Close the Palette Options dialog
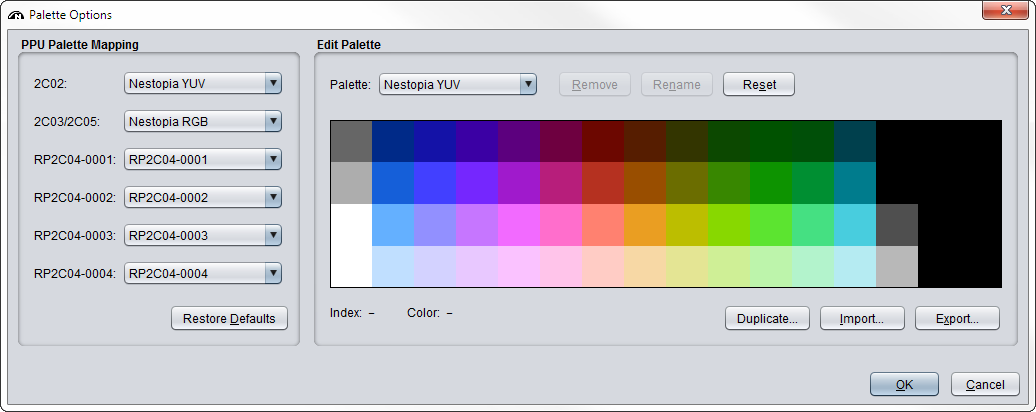Screen dimensions: 1036x412 pos(1000,11)
